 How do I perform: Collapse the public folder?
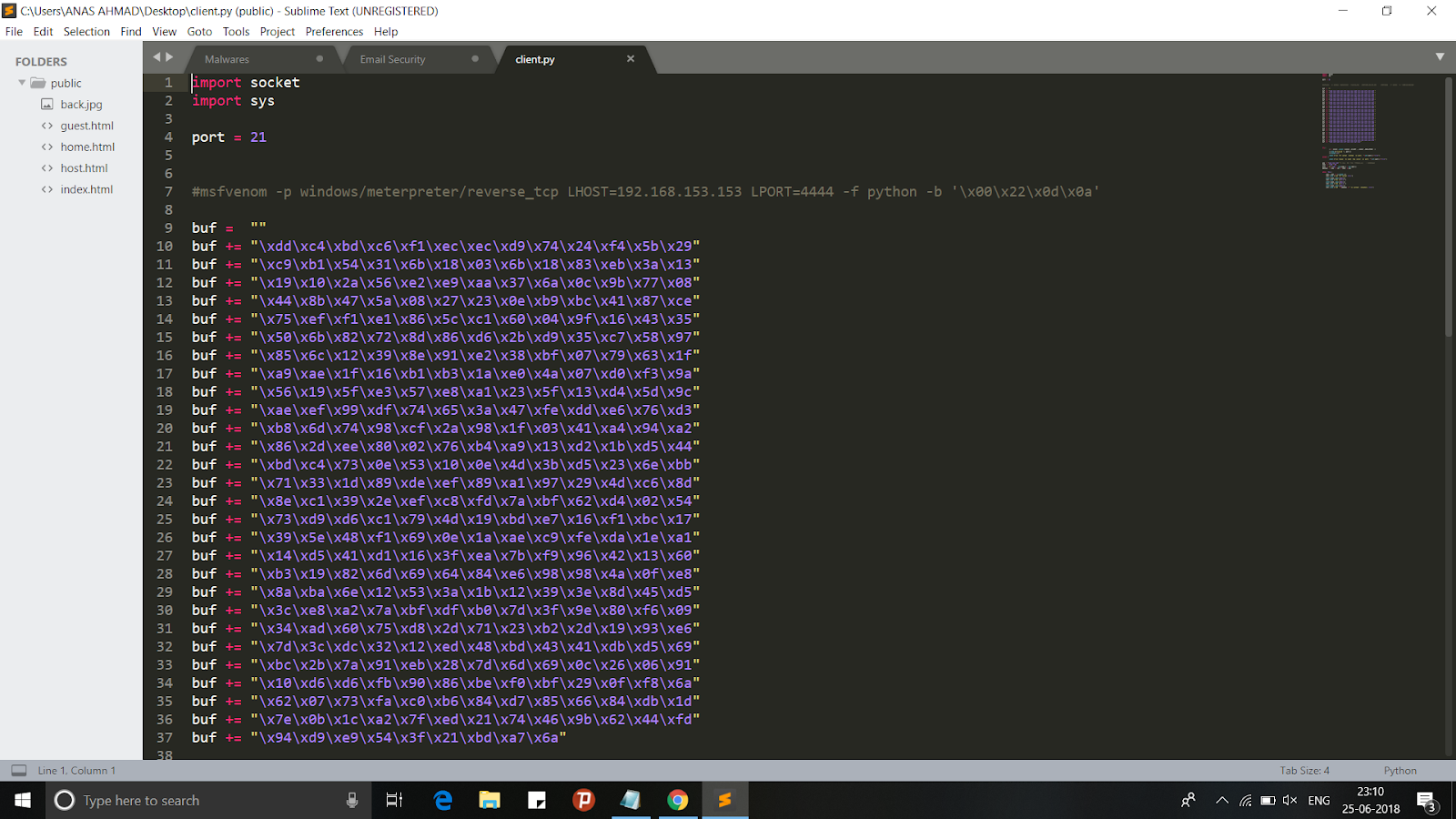click(22, 83)
